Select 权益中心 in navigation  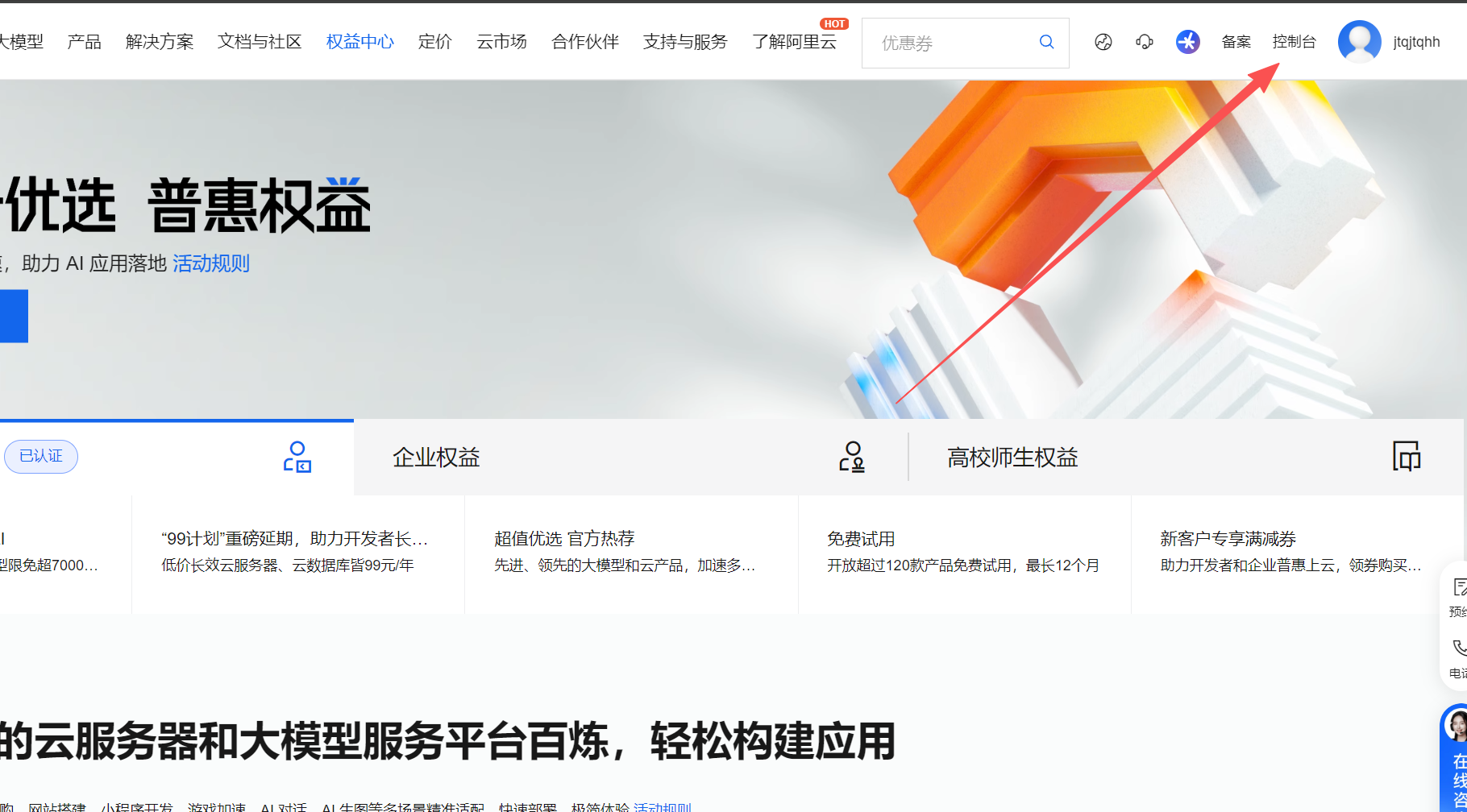click(x=360, y=42)
